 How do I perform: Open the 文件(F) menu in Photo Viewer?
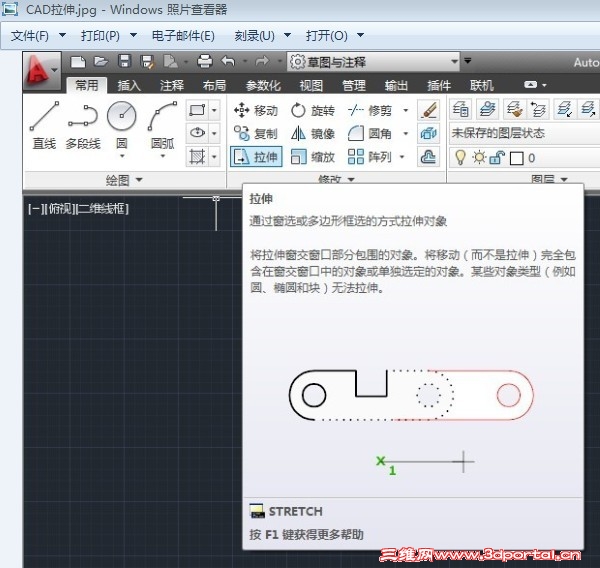coord(38,36)
